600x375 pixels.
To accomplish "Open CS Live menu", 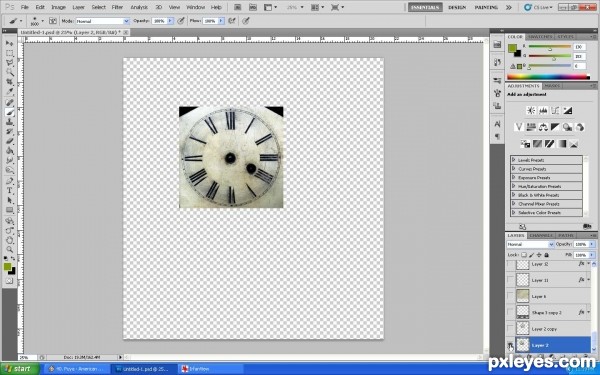I will point(539,7).
